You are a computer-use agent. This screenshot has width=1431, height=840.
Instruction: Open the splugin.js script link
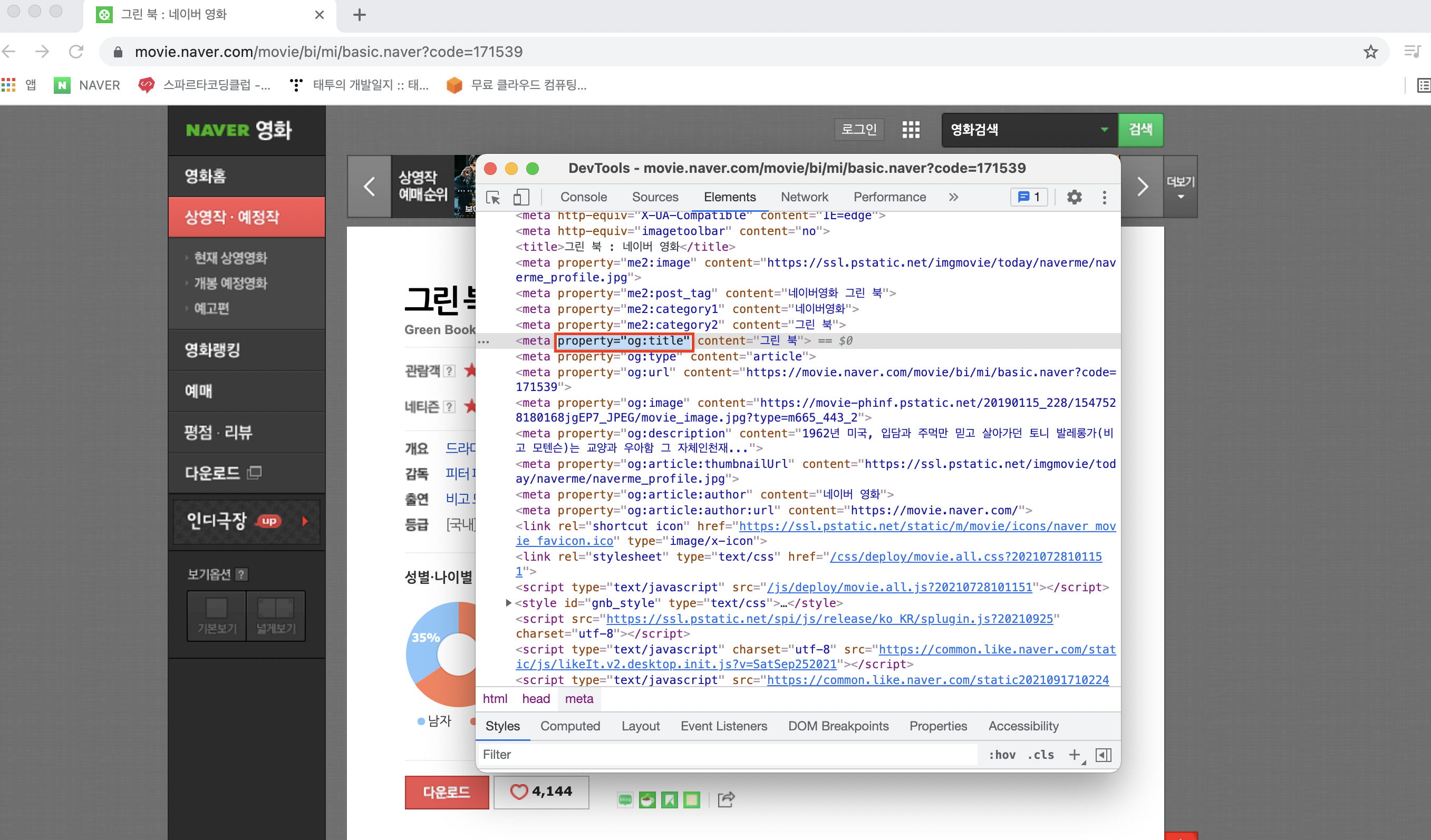[829, 619]
